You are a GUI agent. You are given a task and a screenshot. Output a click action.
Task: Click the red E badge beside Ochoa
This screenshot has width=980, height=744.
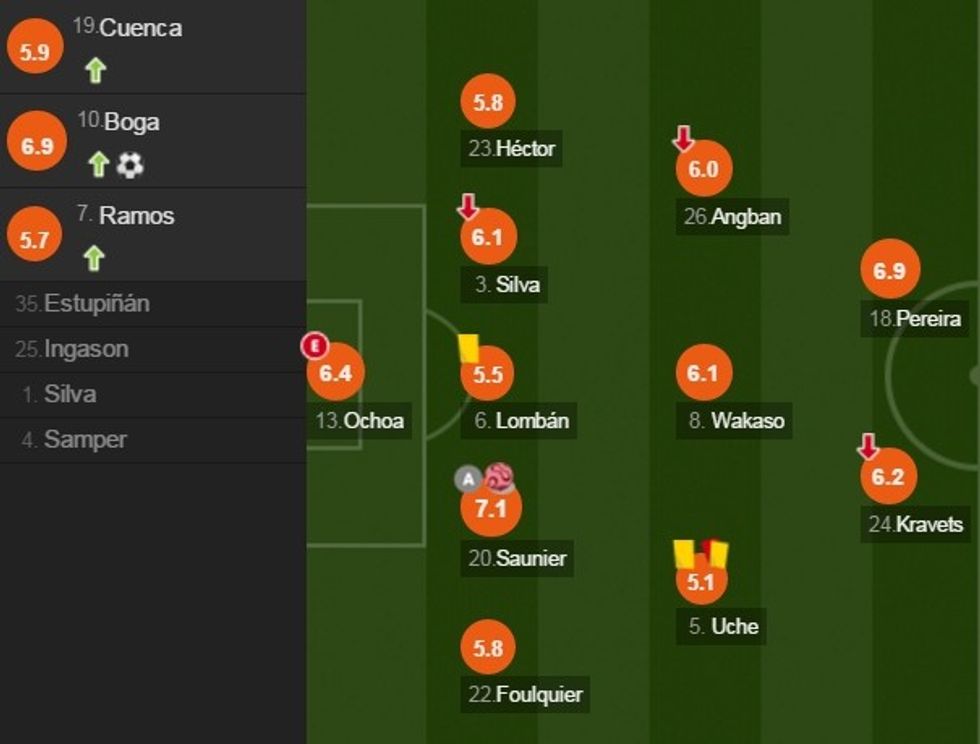click(315, 347)
